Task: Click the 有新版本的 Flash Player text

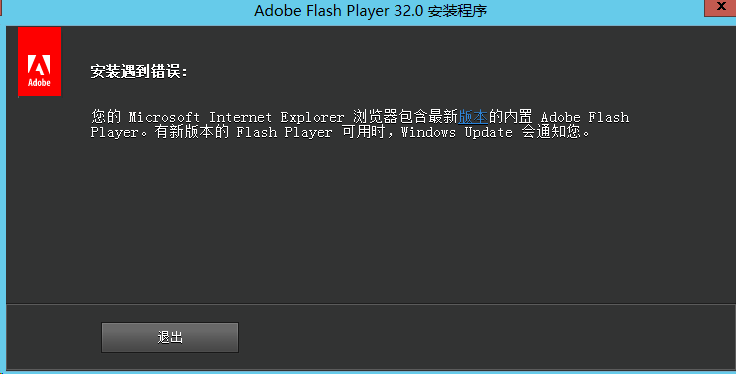Action: pos(243,132)
